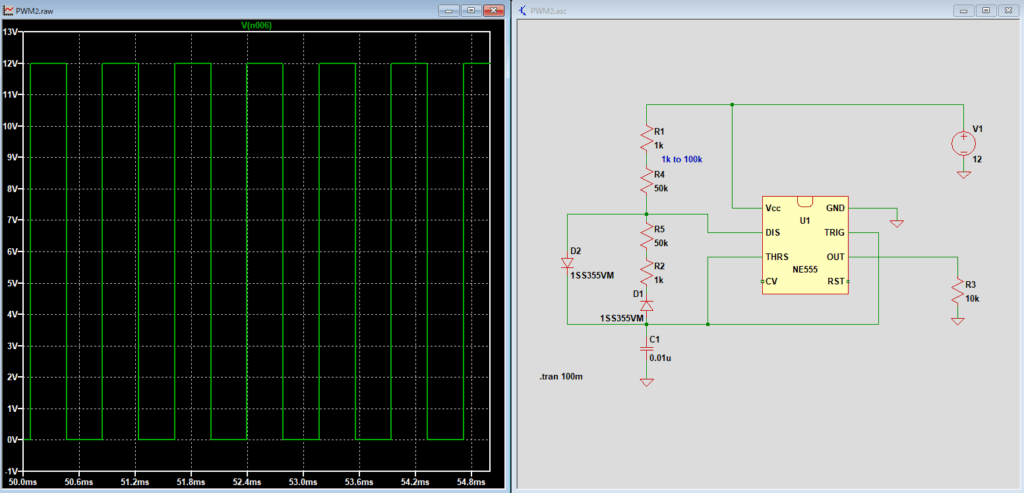Click the blue '1k to 100k' comment

click(682, 160)
